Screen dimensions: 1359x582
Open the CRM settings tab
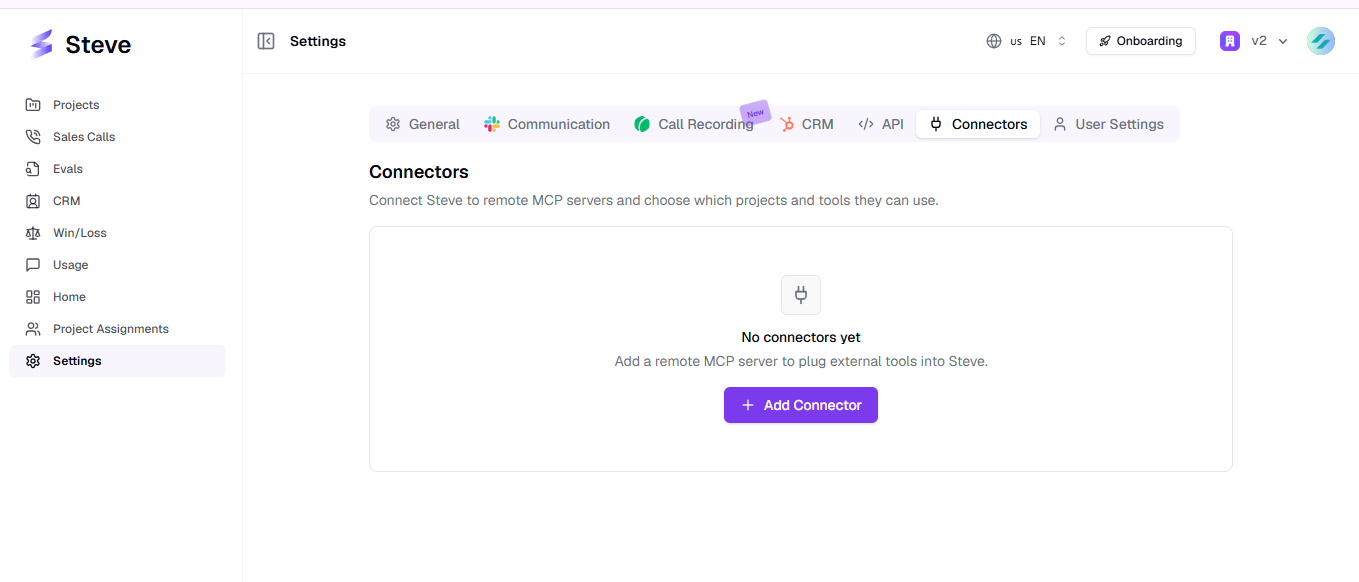coord(806,124)
